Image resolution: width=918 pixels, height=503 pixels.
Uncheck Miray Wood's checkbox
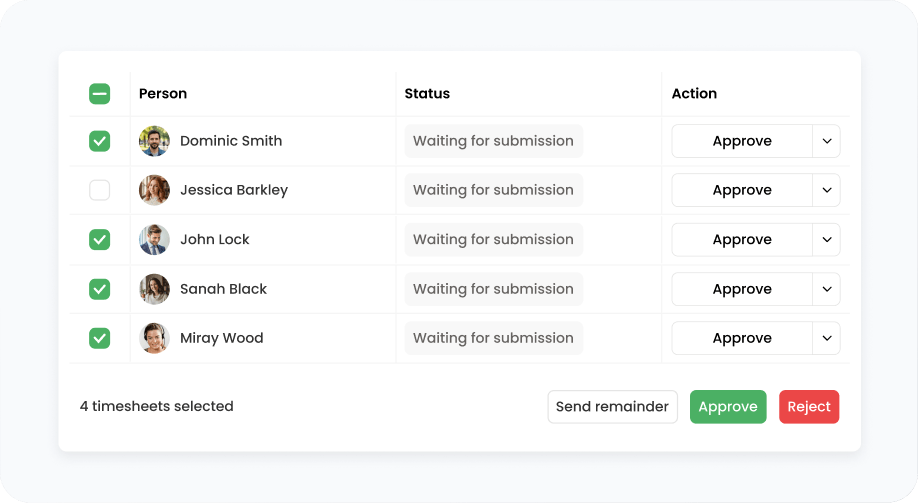click(x=100, y=338)
